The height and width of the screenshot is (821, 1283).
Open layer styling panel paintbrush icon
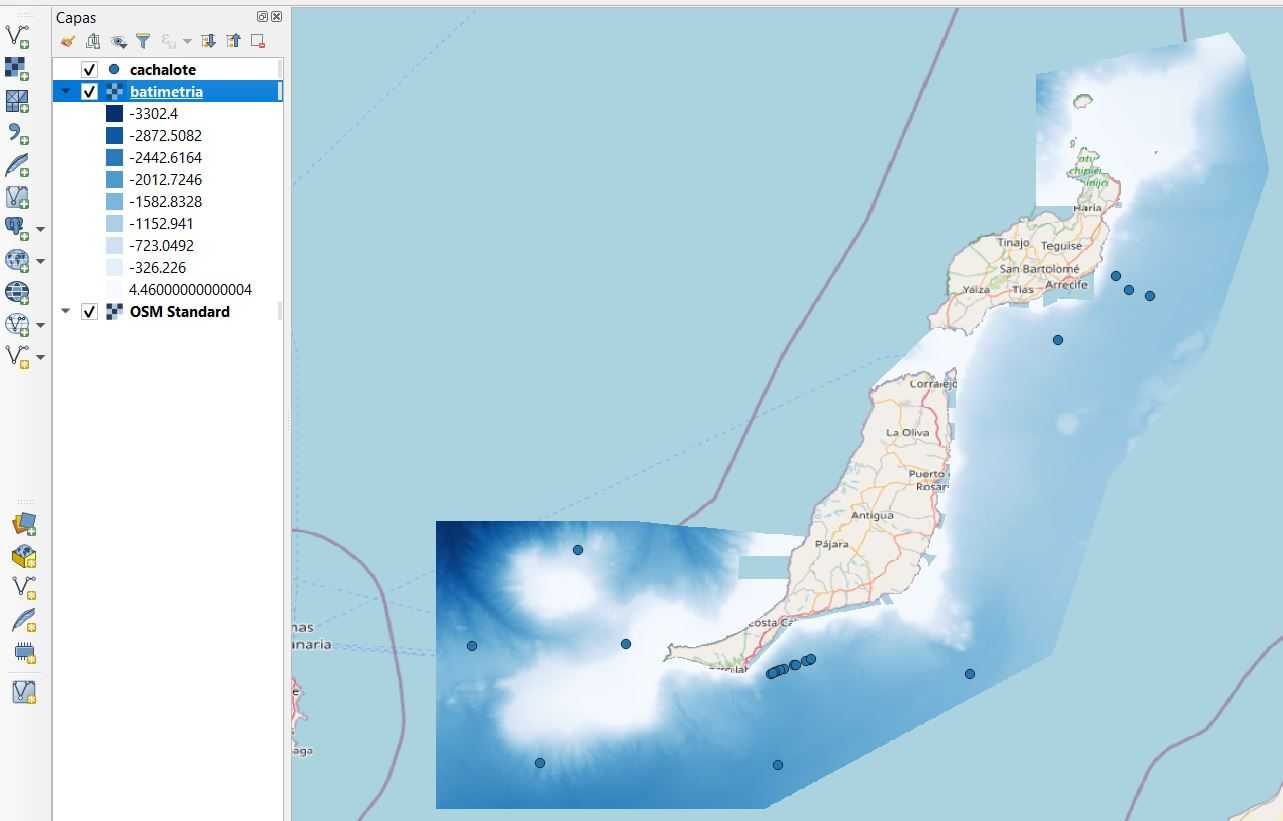pyautogui.click(x=68, y=42)
